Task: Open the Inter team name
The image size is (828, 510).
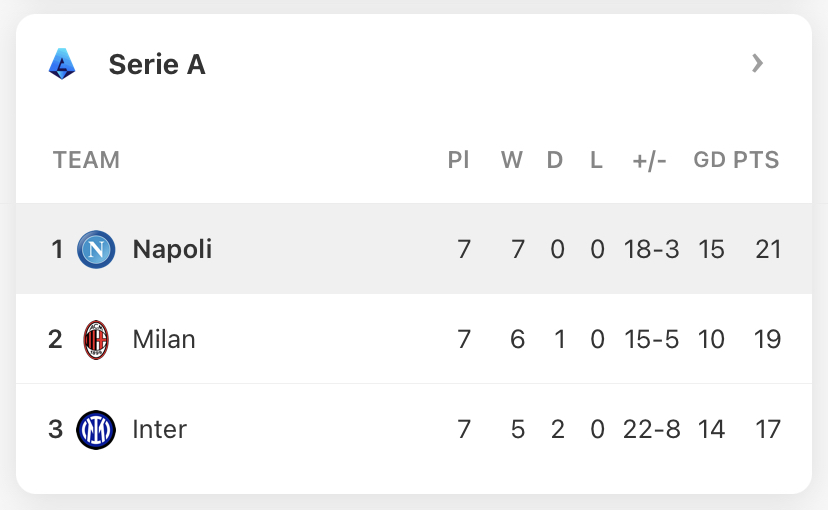Action: pyautogui.click(x=159, y=430)
